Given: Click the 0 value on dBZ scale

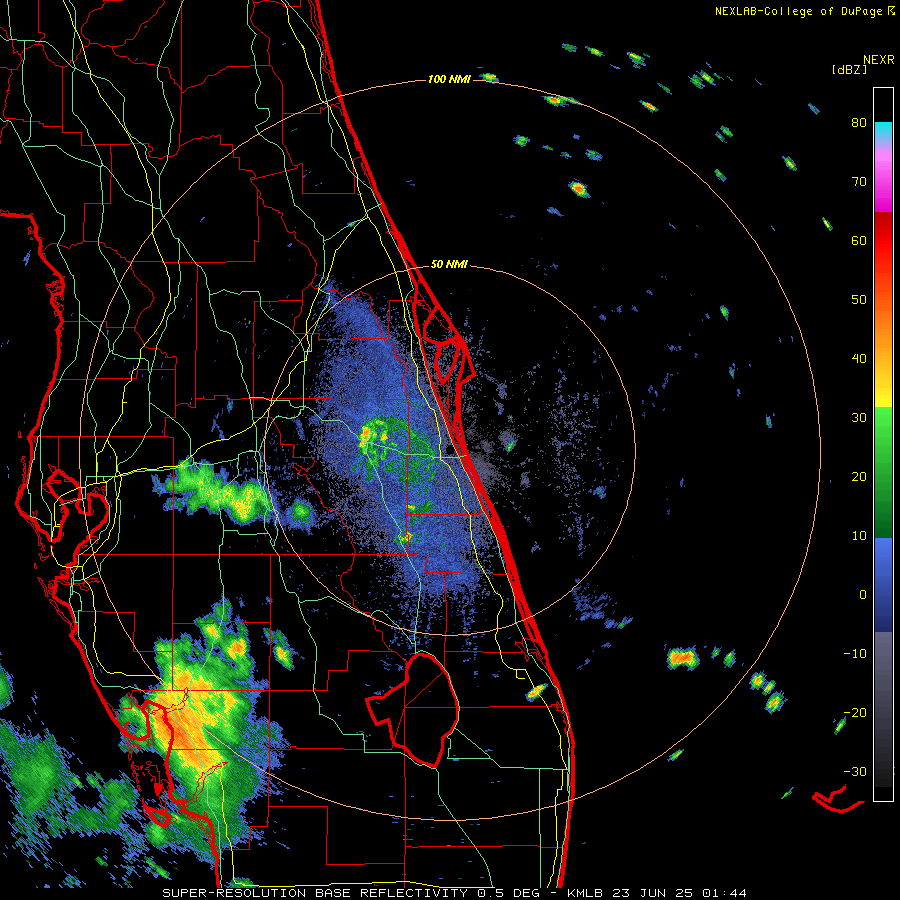Looking at the screenshot, I should tap(863, 595).
